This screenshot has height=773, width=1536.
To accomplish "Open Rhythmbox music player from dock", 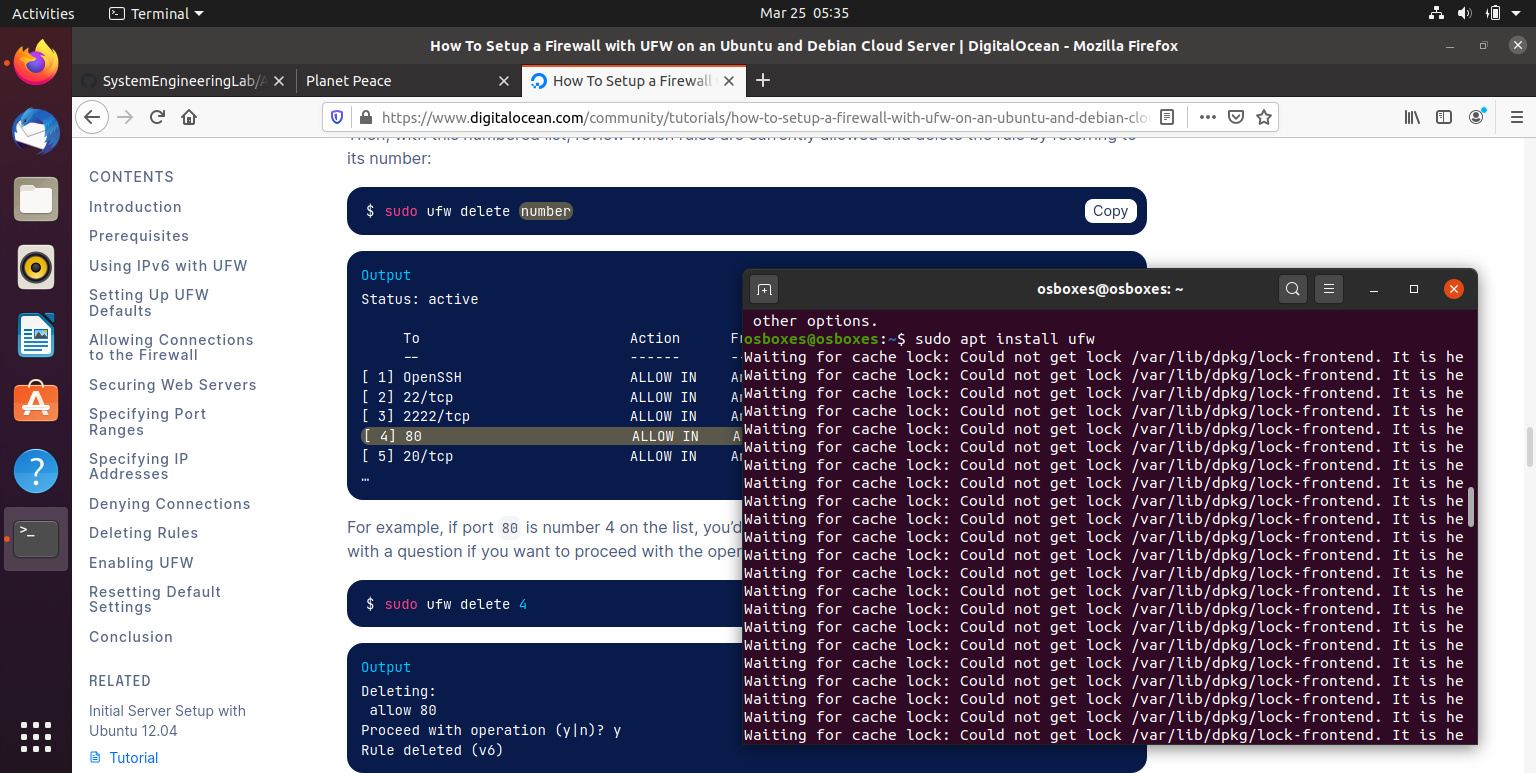I will 36,267.
